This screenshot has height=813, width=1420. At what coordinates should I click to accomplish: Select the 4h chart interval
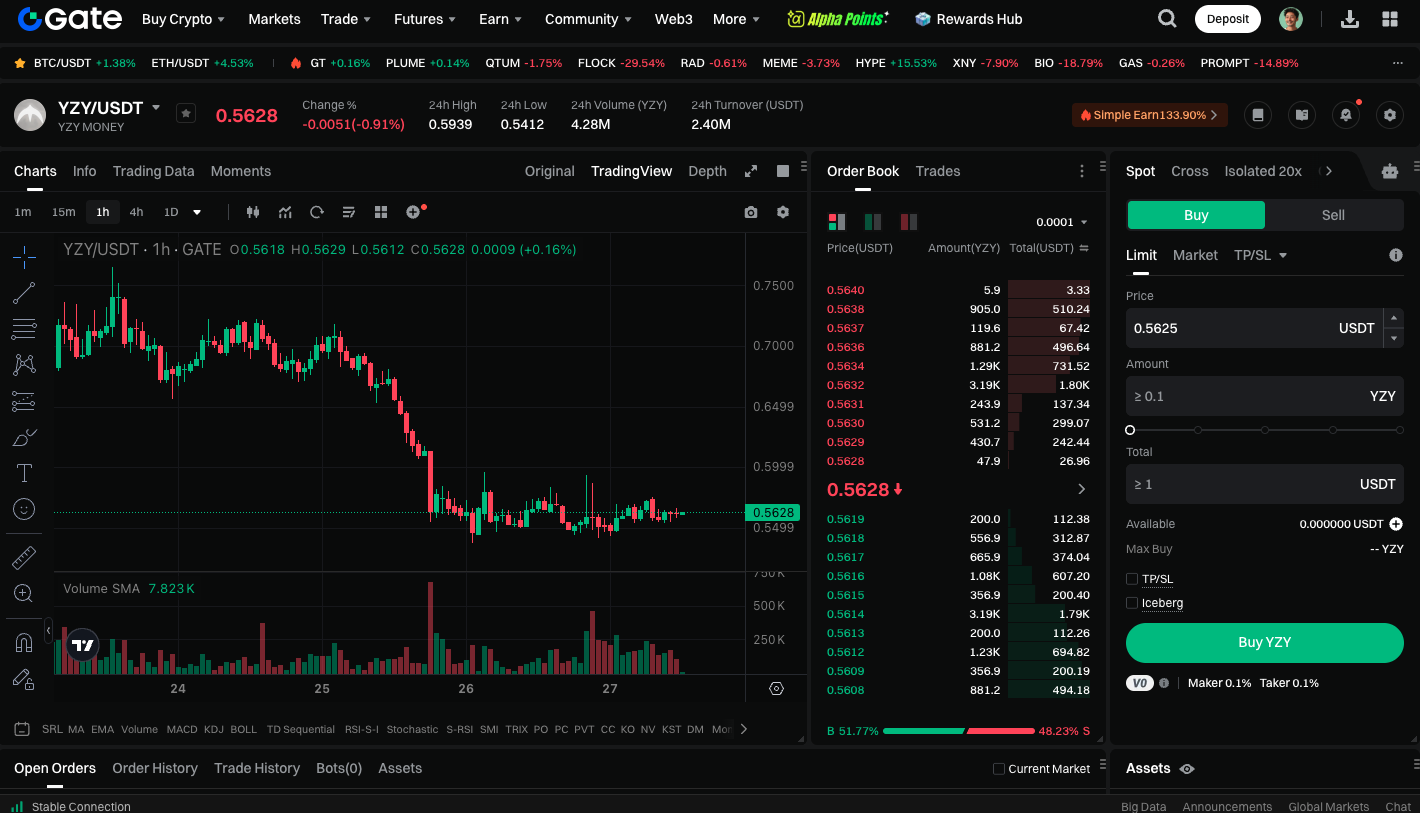click(x=136, y=212)
